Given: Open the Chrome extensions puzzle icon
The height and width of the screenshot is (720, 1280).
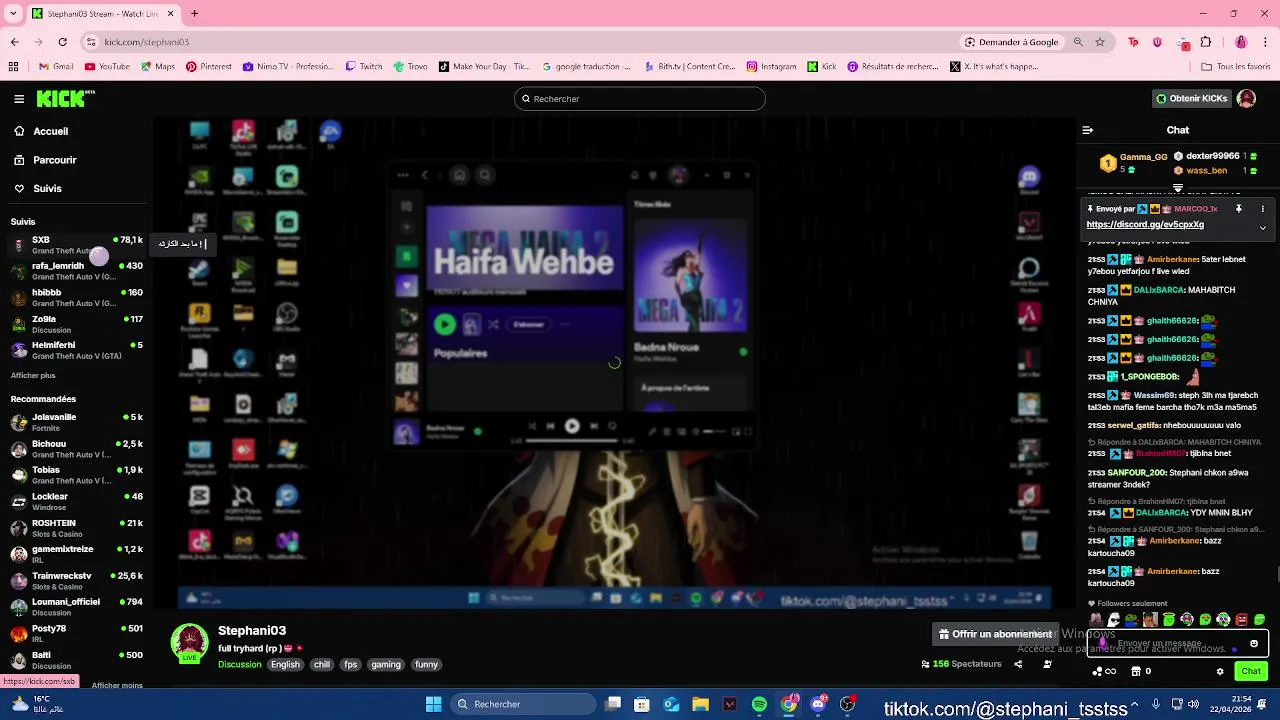Looking at the screenshot, I should coord(1205,42).
